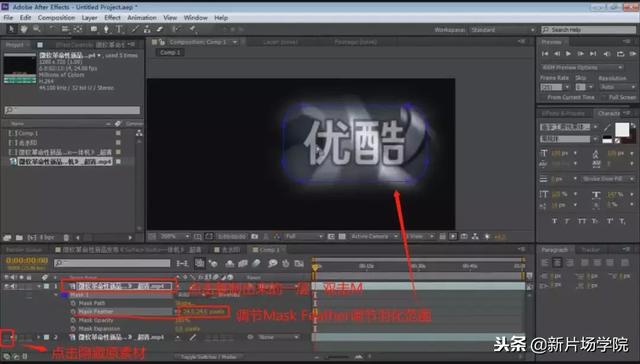Select the Selection arrow tool
Screen dimensions: 640x364
11,29
